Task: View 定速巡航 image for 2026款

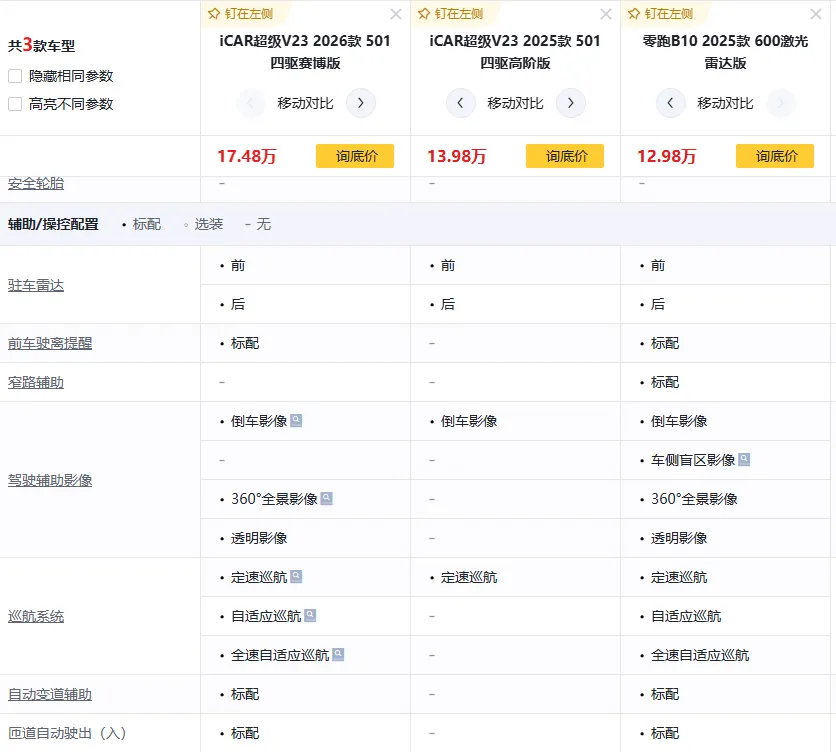Action: [x=296, y=576]
